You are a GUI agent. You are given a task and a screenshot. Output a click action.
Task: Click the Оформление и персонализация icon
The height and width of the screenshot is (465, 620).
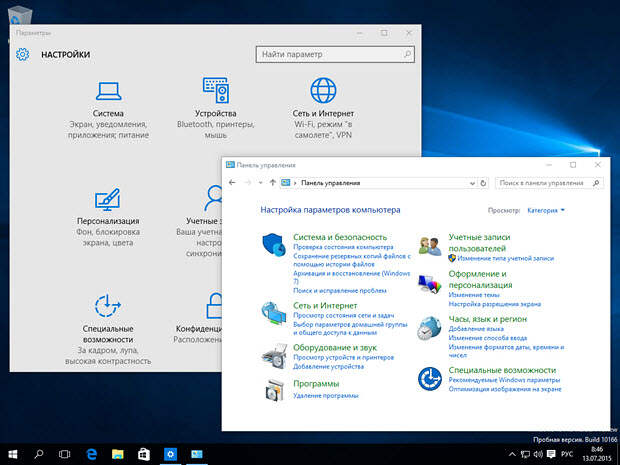pos(429,285)
